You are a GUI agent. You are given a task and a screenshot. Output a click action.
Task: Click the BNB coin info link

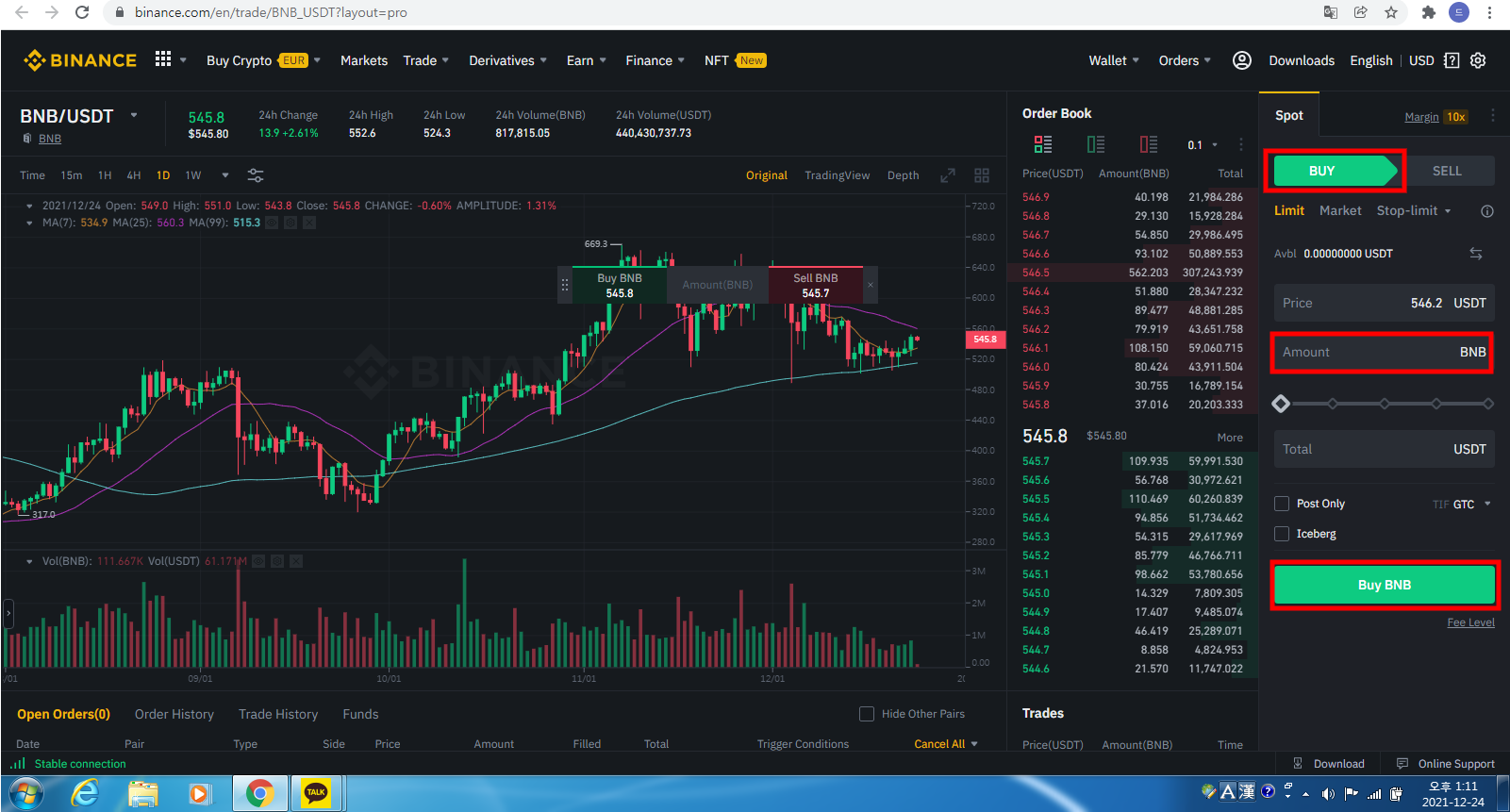(50, 139)
